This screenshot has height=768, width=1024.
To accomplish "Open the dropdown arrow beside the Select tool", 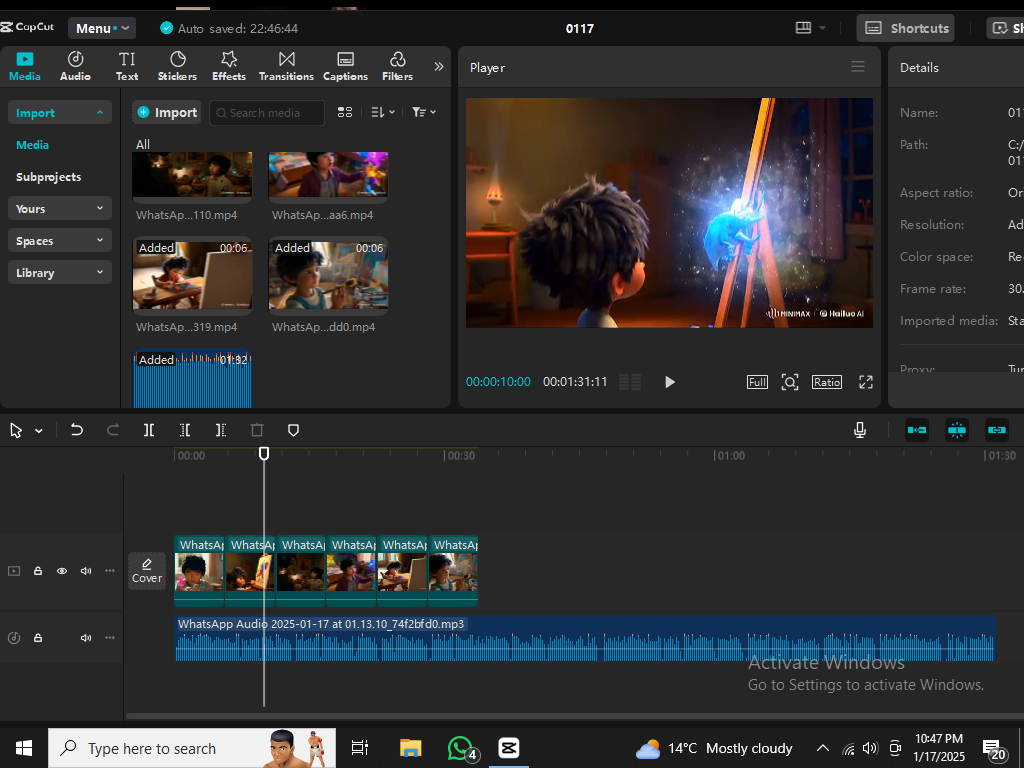I will (x=39, y=431).
